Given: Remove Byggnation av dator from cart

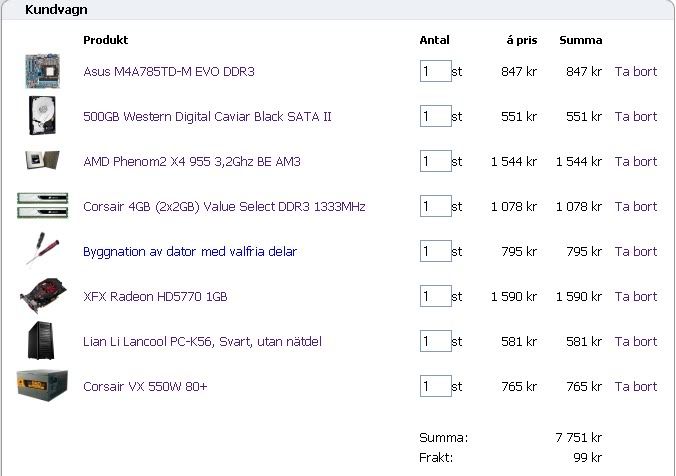Looking at the screenshot, I should tap(636, 252).
